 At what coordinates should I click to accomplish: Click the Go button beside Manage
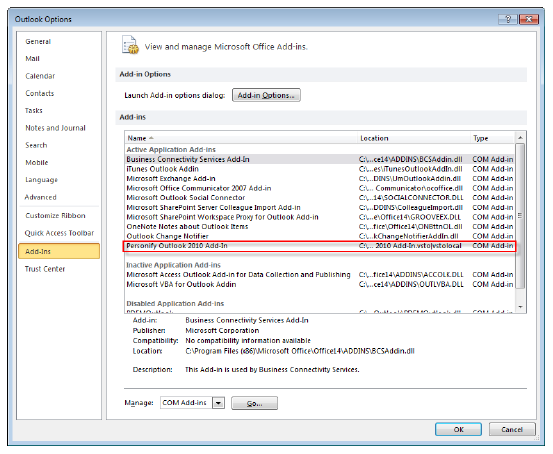(x=254, y=403)
